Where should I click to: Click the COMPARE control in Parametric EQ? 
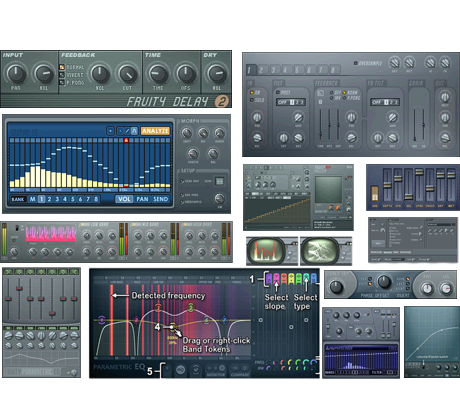pos(240,370)
